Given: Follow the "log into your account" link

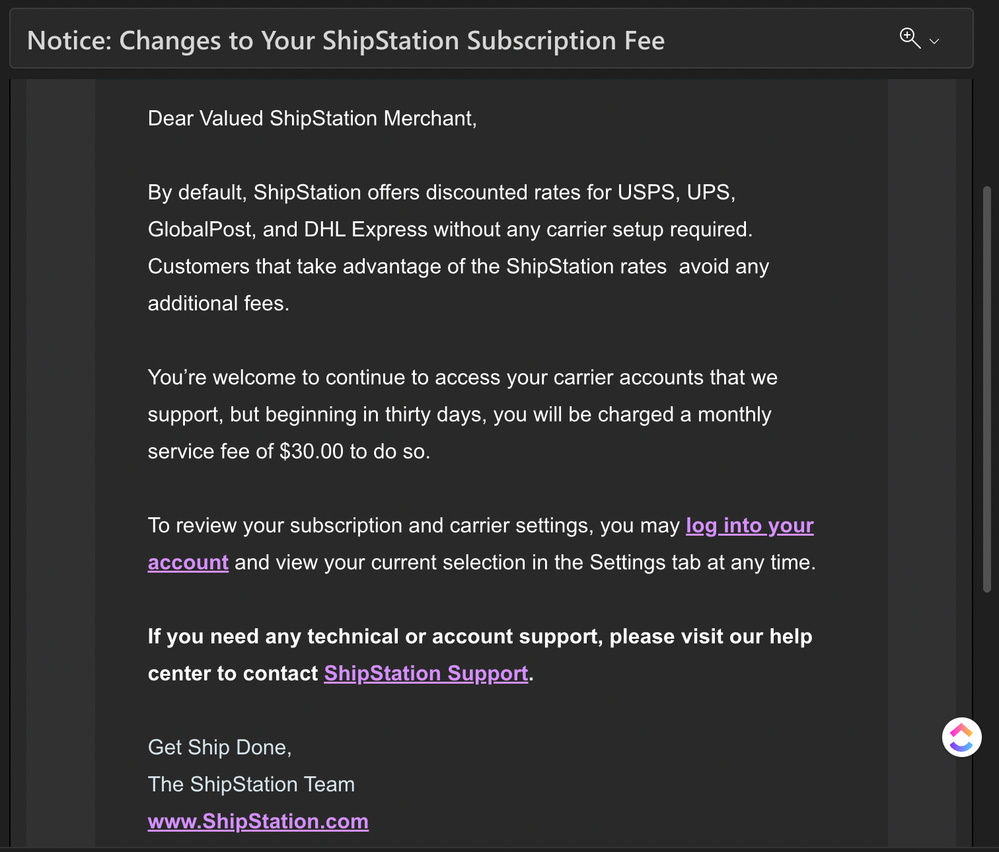Looking at the screenshot, I should pos(749,526).
